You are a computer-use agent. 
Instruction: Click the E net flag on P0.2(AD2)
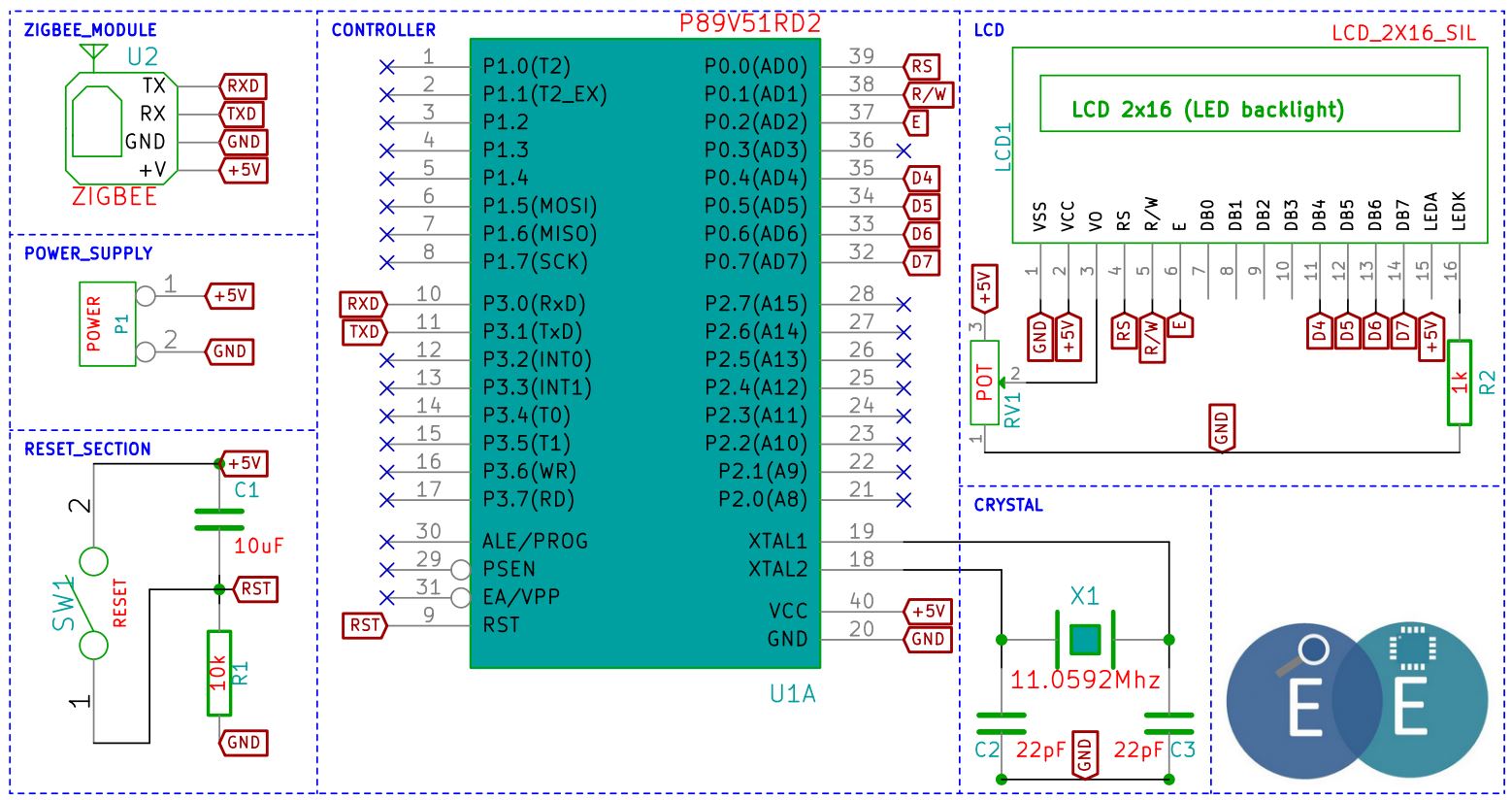[x=915, y=122]
